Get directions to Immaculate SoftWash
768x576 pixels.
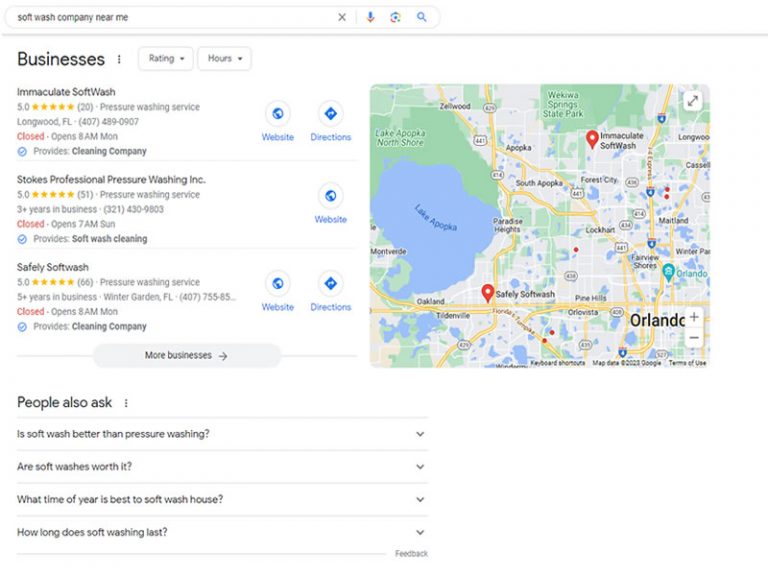(331, 114)
